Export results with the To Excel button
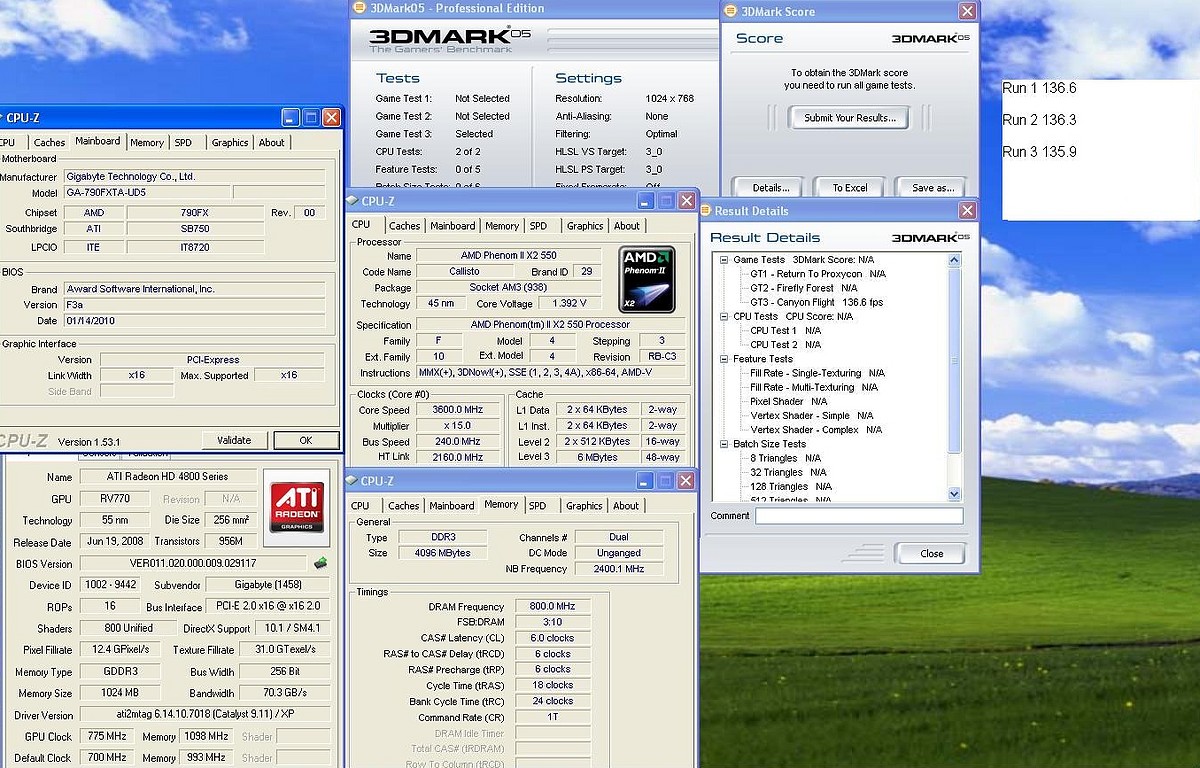 [x=850, y=187]
